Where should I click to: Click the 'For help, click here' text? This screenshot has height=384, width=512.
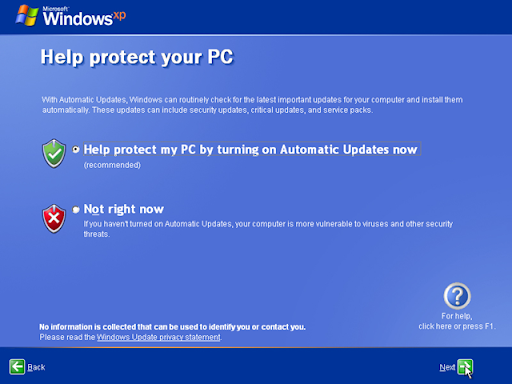click(x=457, y=321)
